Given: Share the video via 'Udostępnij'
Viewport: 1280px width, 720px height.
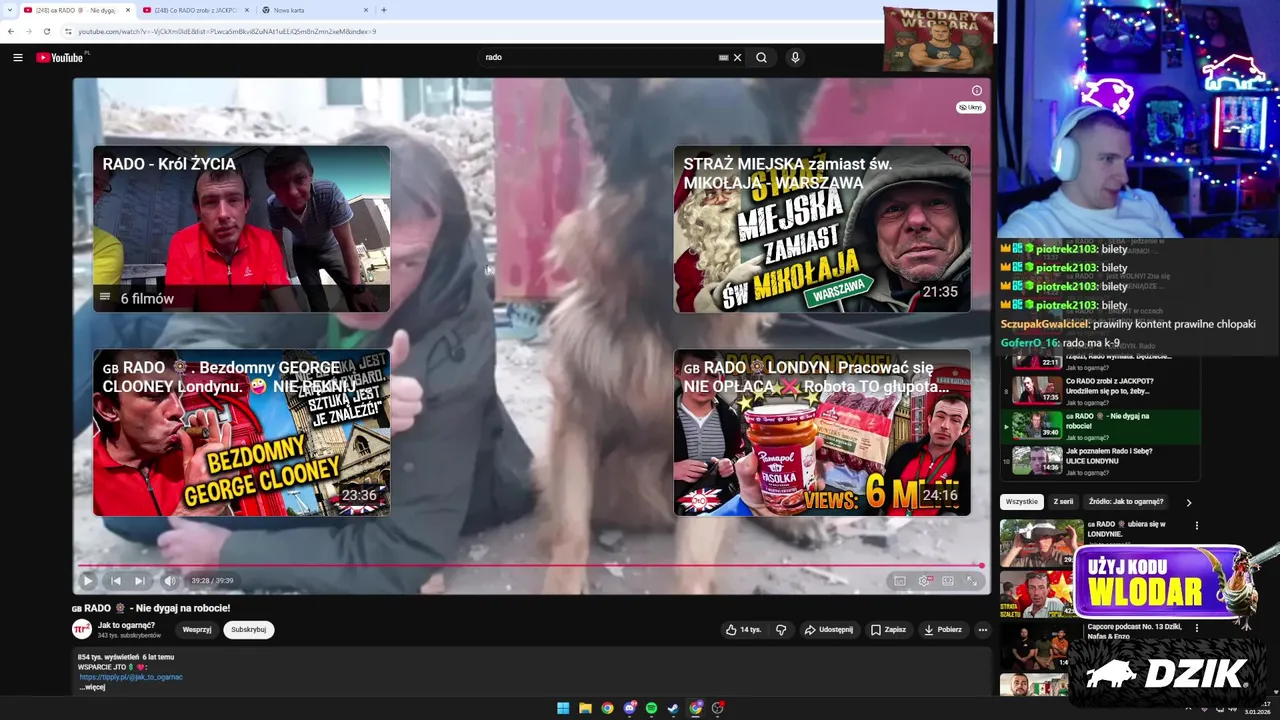Looking at the screenshot, I should point(829,630).
